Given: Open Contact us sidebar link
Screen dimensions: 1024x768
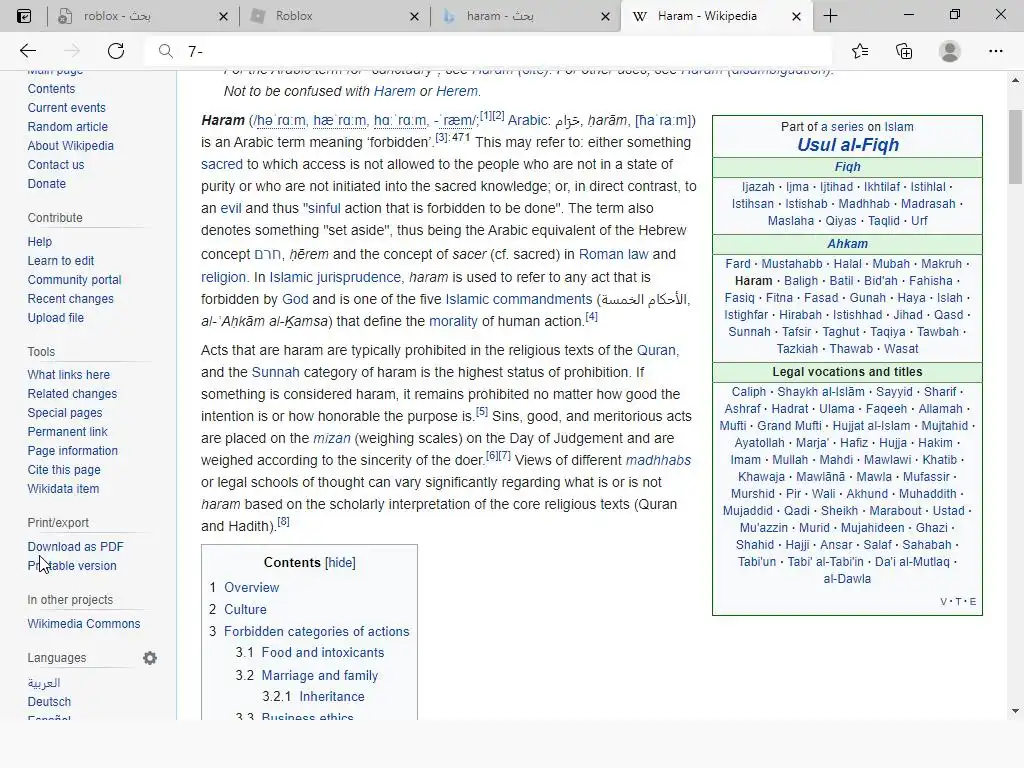Looking at the screenshot, I should tap(56, 165).
